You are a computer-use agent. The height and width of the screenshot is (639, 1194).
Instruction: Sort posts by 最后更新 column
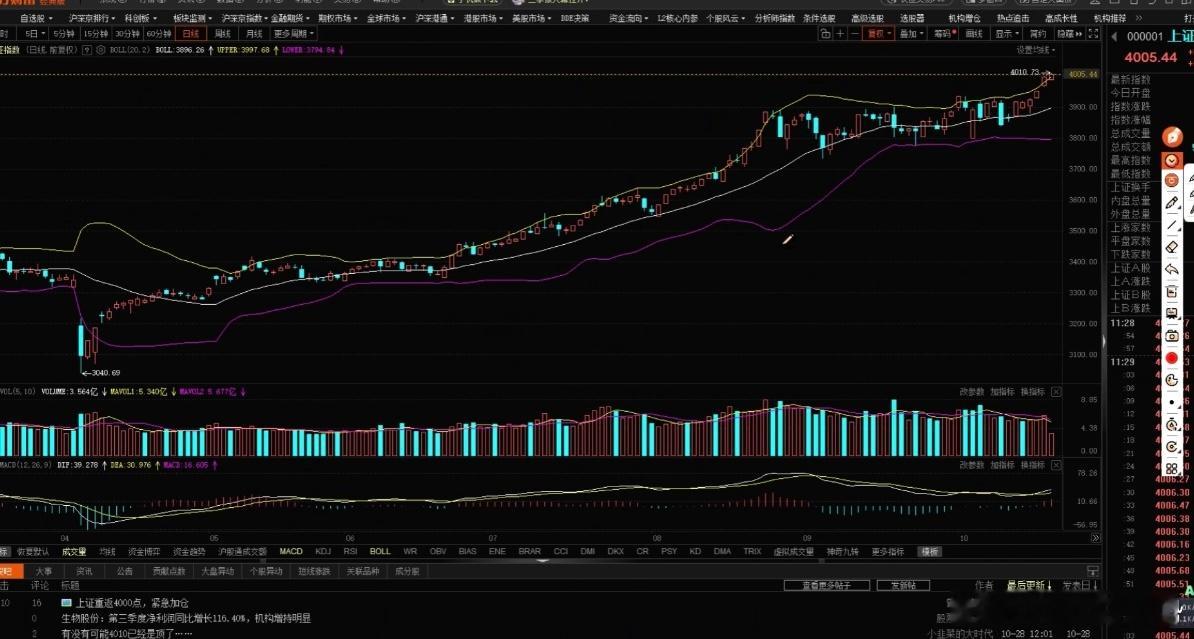[x=1030, y=585]
